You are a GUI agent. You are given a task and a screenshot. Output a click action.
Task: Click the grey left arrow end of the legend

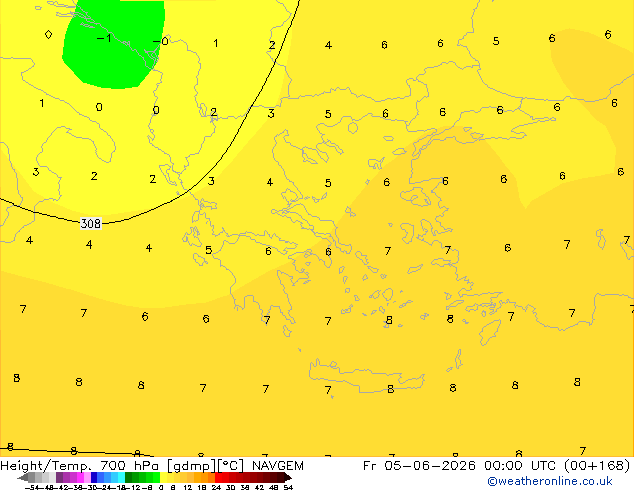(x=23, y=477)
